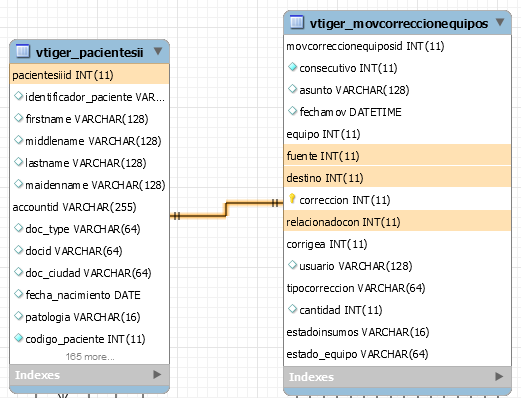Click the filled diamond beside codigo_paciente

(19, 338)
